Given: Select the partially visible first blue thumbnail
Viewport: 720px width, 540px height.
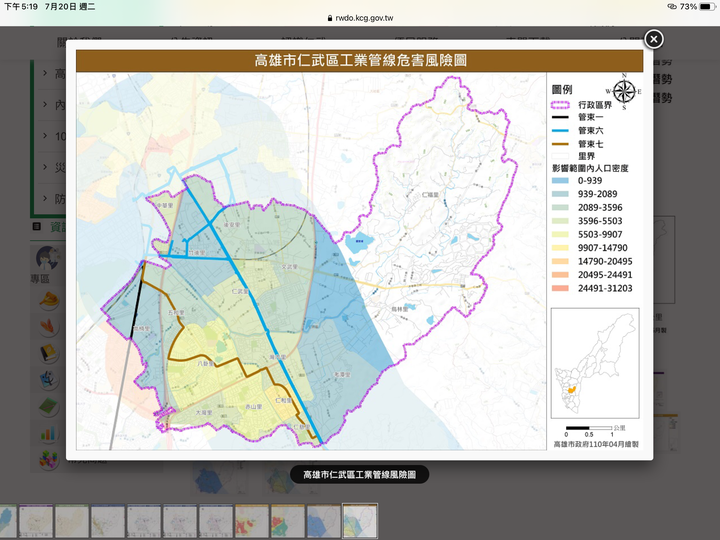Looking at the screenshot, I should (8, 521).
